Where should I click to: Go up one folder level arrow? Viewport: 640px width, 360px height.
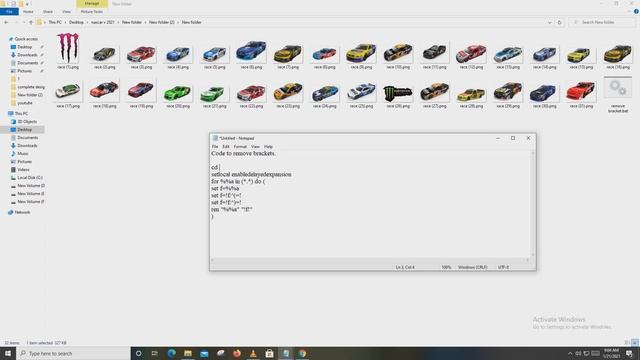[31, 22]
